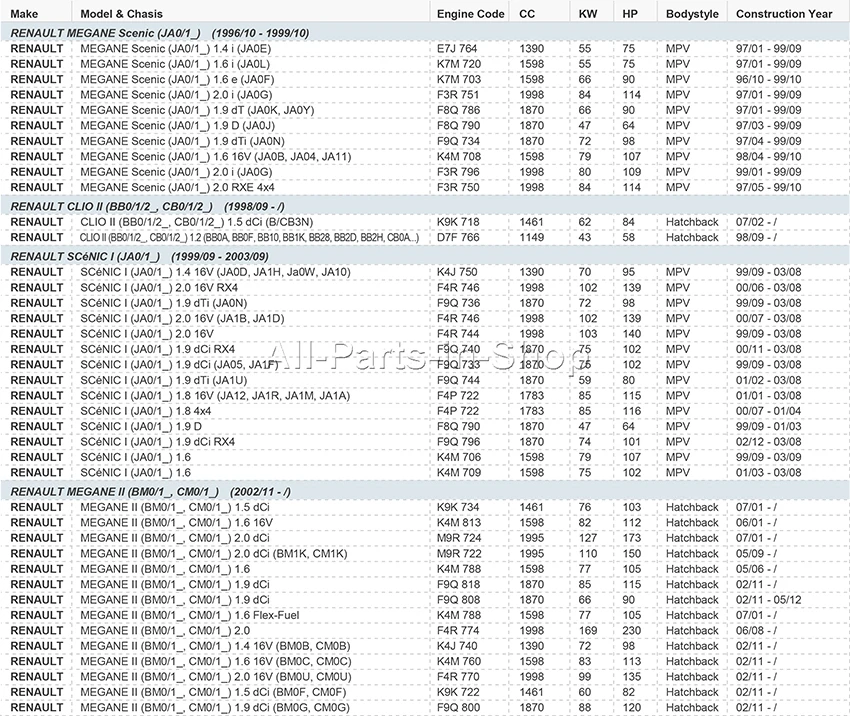This screenshot has height=716, width=850.
Task: Click engine code F4R 744
Action: (x=458, y=334)
